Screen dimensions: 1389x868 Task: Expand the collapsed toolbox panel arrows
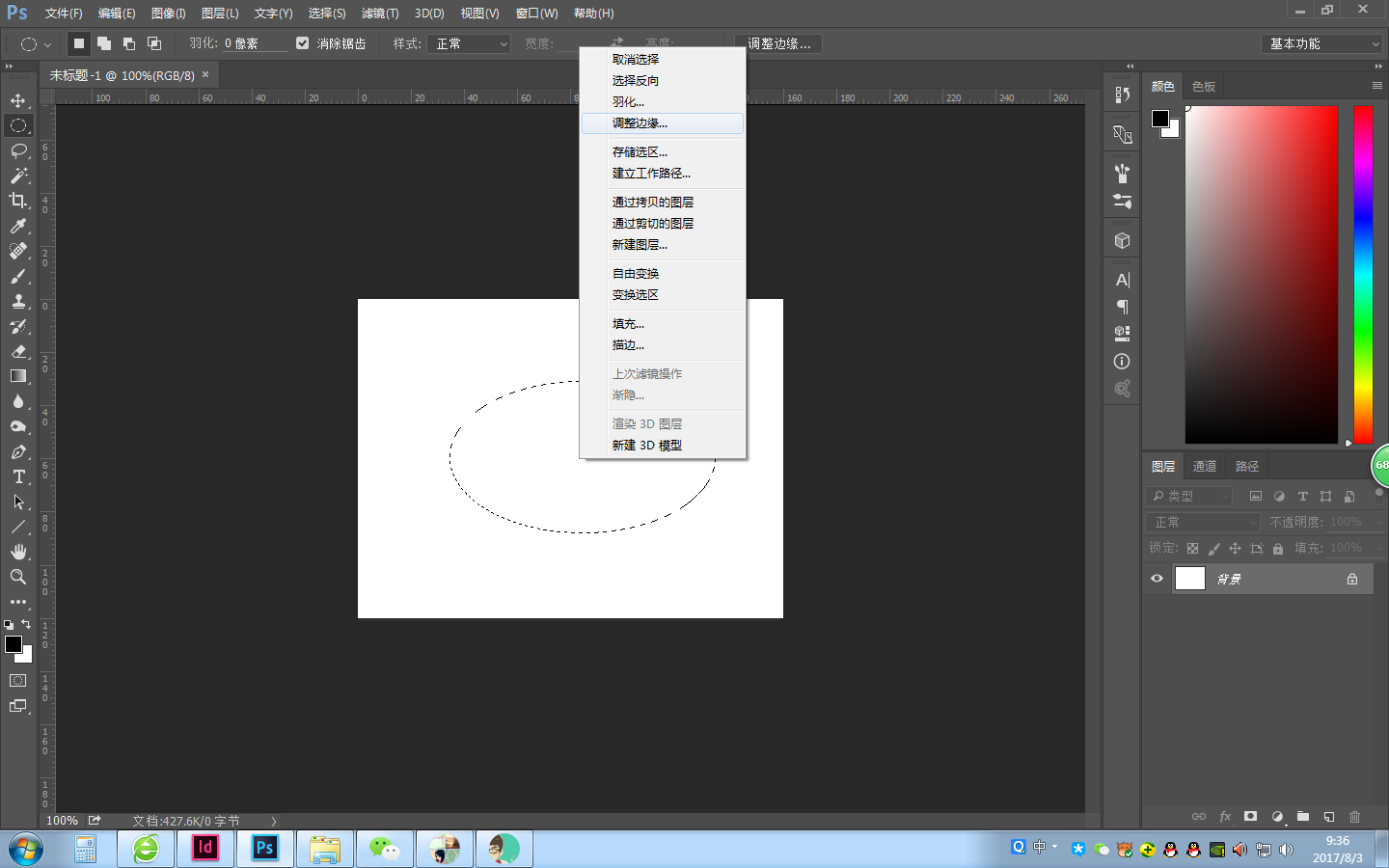(x=9, y=67)
